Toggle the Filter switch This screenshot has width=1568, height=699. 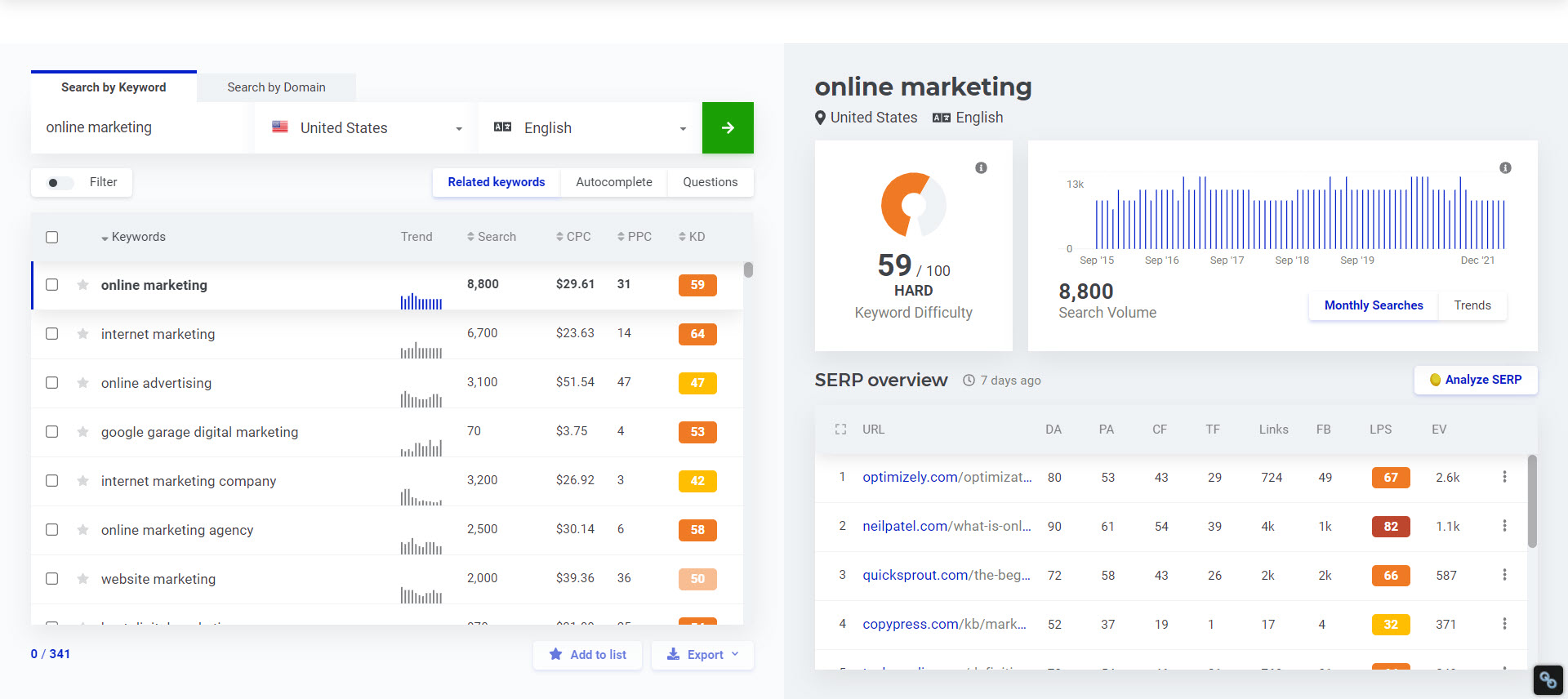coord(60,183)
